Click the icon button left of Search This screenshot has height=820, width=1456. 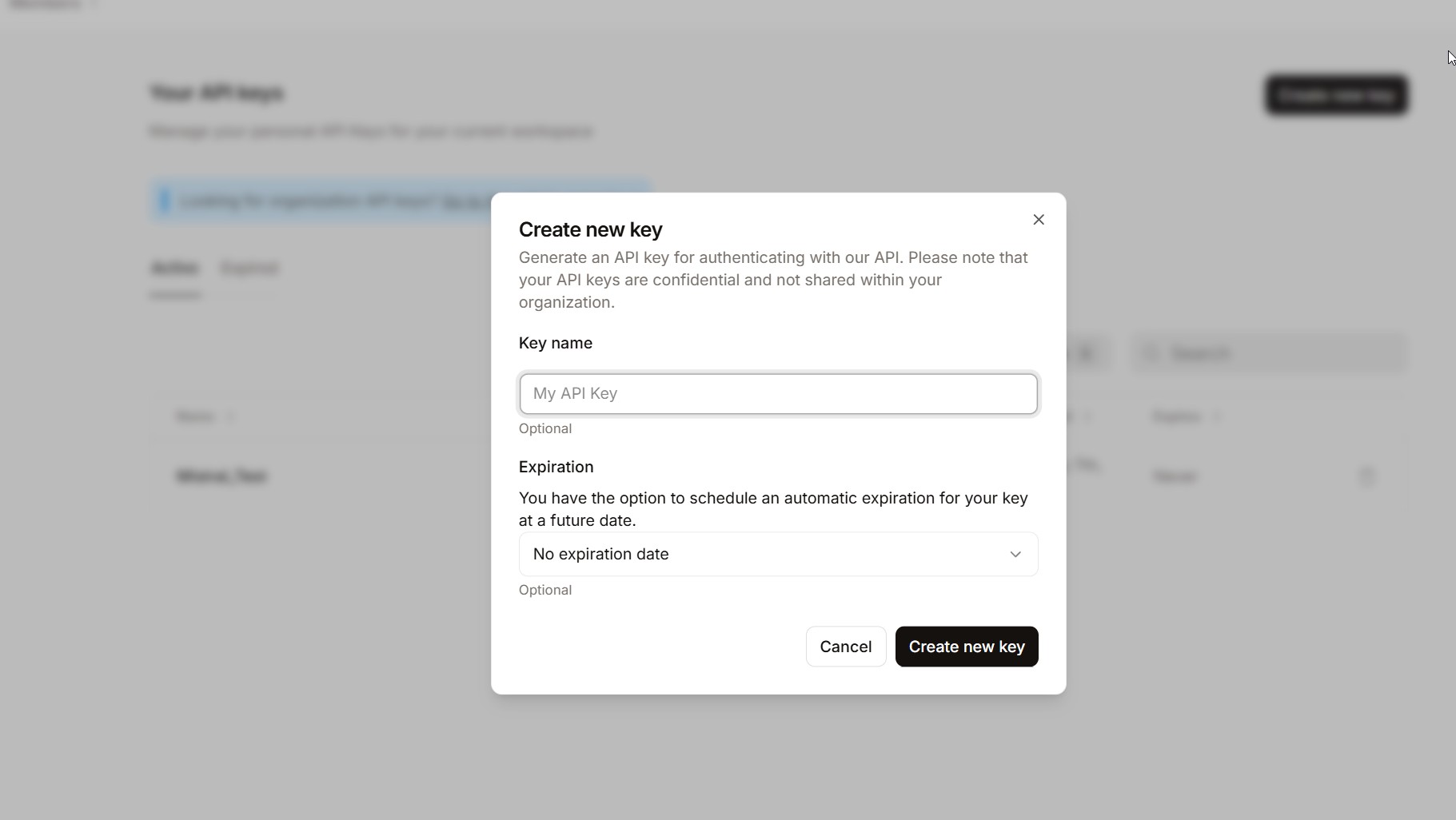[1087, 353]
